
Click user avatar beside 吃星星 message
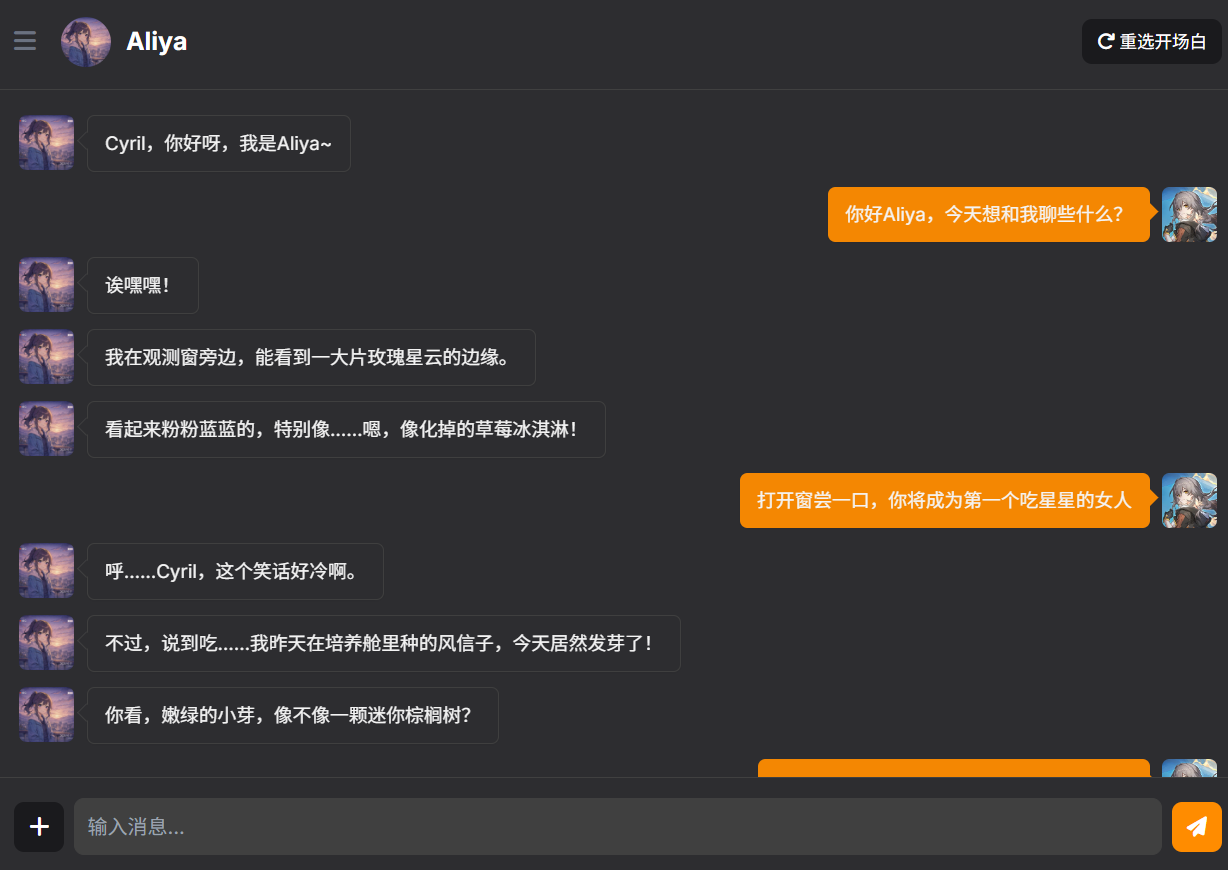click(x=1189, y=500)
